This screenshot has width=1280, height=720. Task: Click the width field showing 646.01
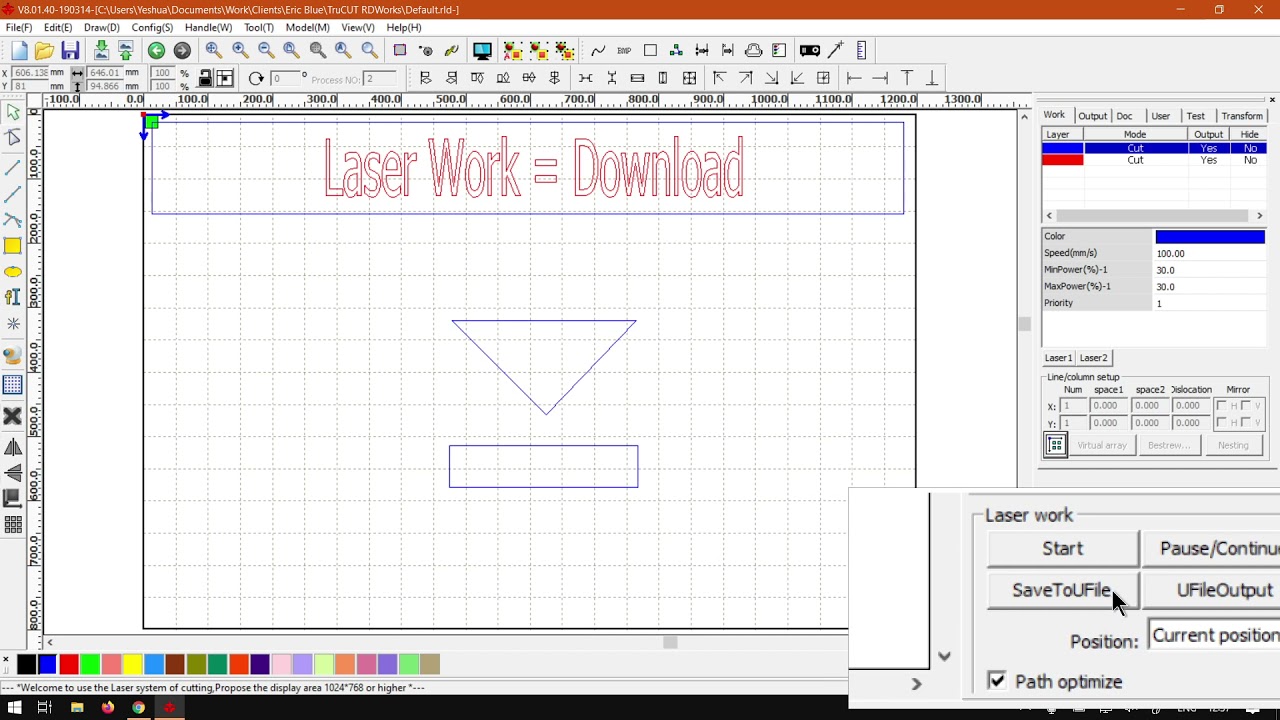[106, 73]
